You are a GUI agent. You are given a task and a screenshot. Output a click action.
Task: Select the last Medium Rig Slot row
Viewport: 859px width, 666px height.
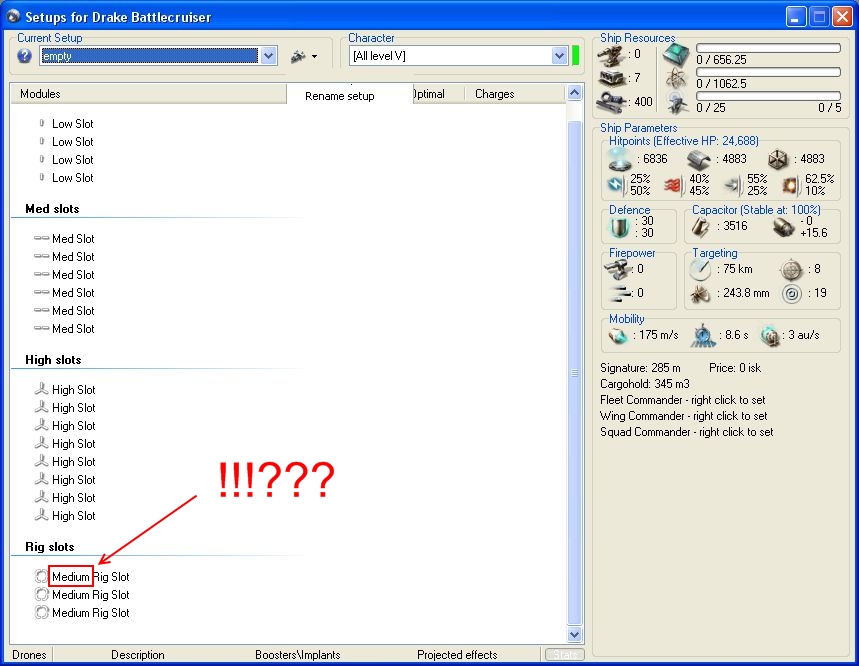pyautogui.click(x=82, y=612)
